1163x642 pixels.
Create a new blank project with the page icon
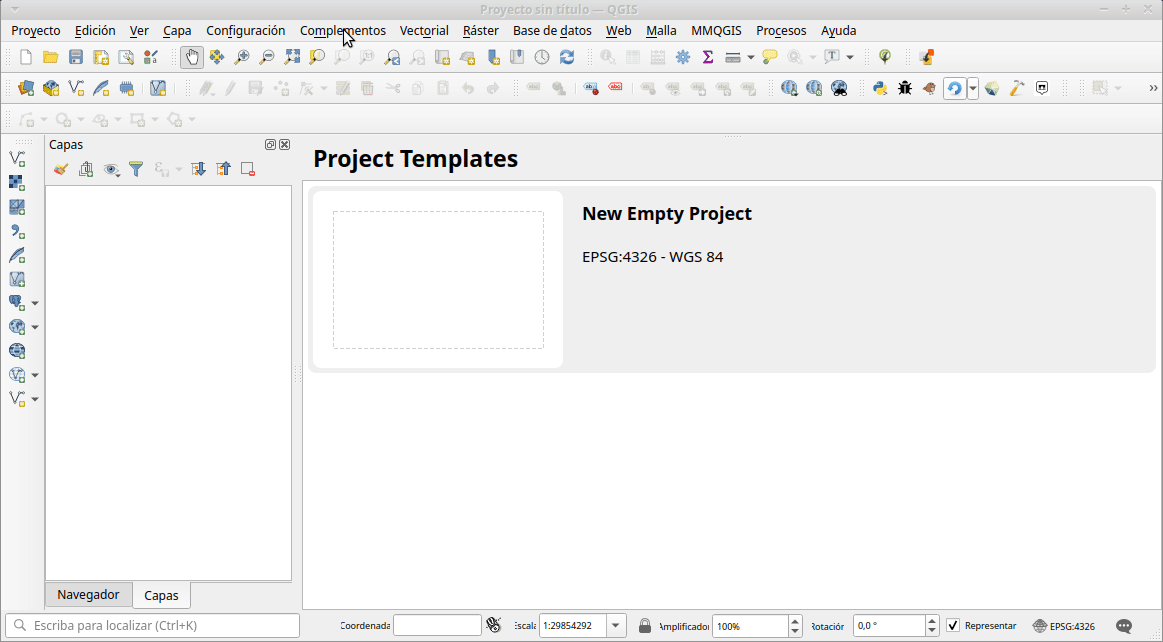(x=26, y=57)
